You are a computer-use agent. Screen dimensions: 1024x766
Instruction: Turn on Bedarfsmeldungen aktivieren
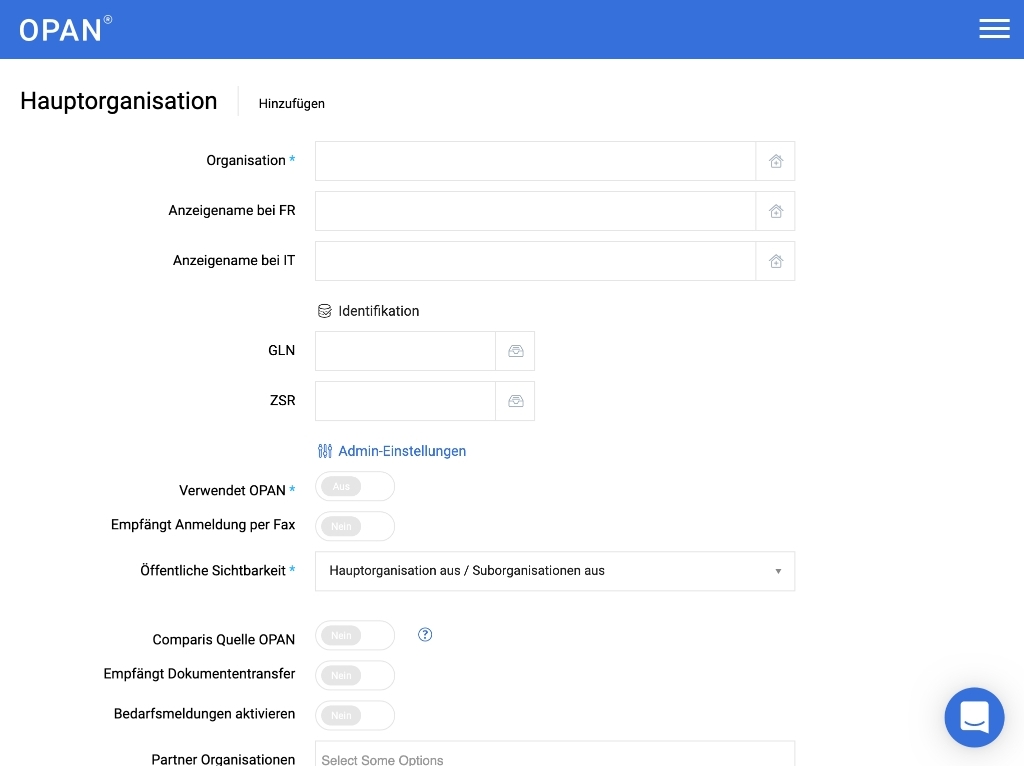355,716
